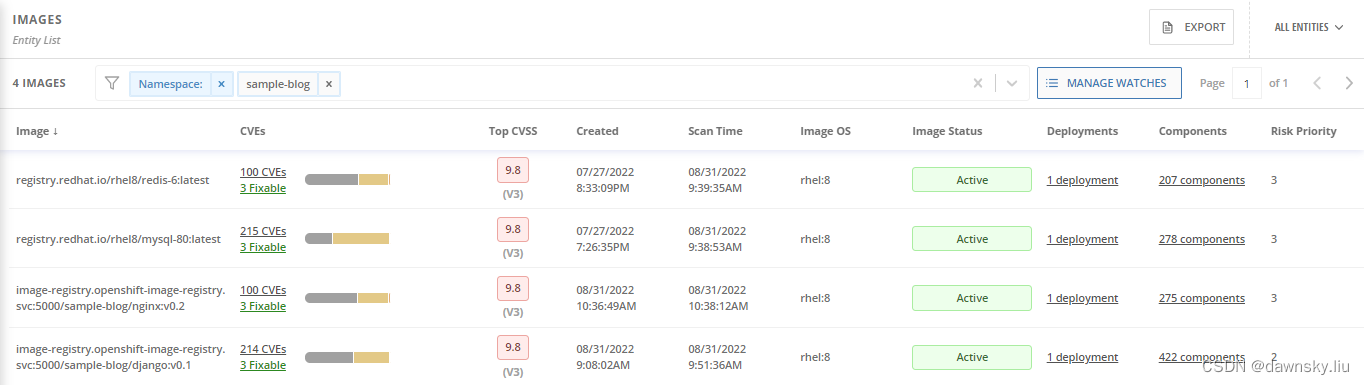Screen dimensions: 1364x385
Task: Sort by the Image OS column header
Action: pyautogui.click(x=825, y=131)
